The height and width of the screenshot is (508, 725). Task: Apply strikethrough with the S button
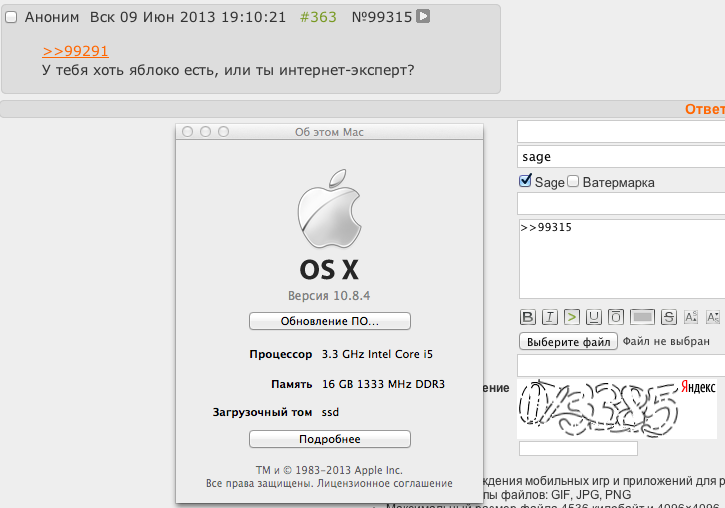click(x=669, y=317)
